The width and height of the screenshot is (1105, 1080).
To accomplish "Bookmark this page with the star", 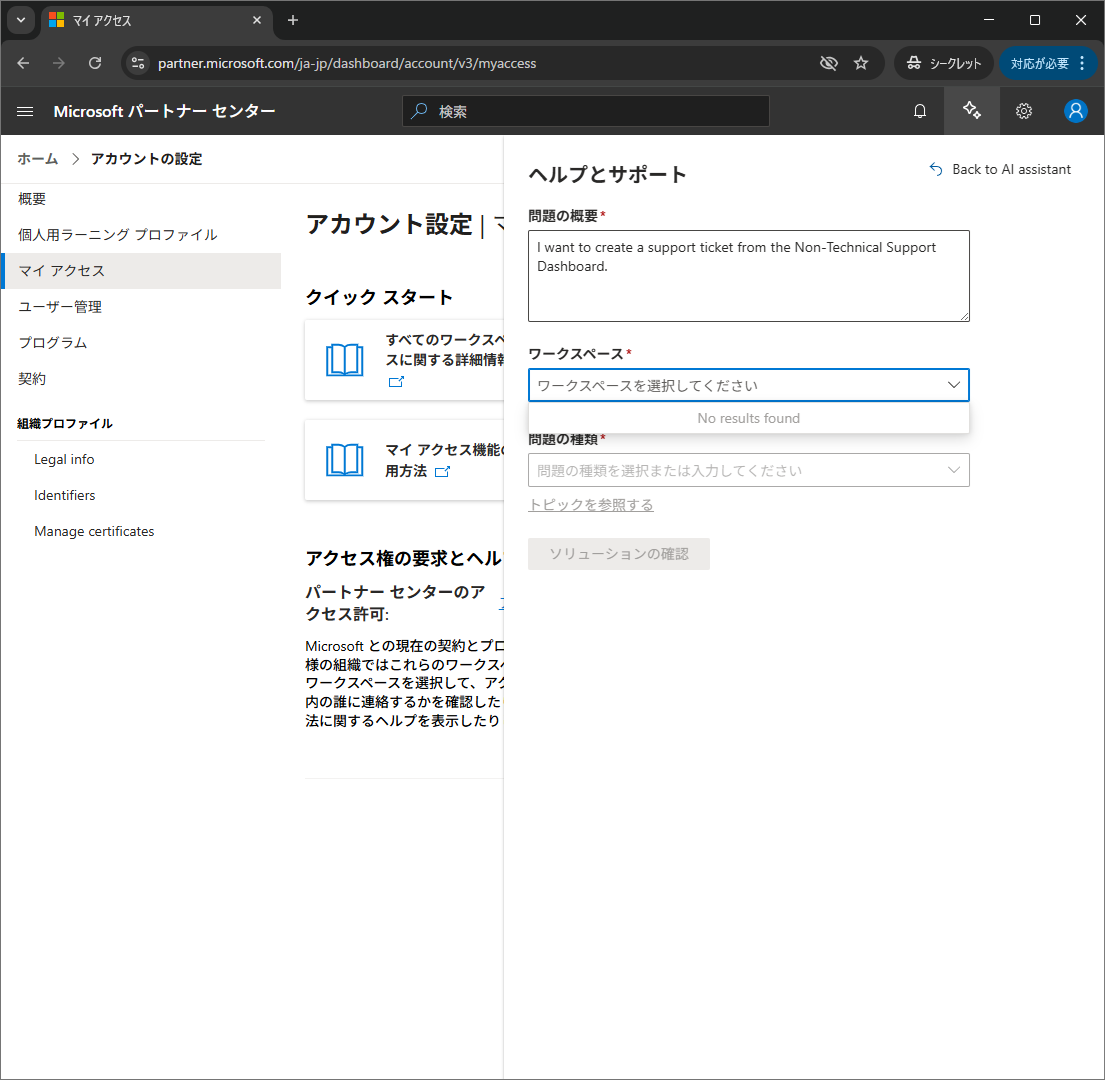I will (861, 63).
